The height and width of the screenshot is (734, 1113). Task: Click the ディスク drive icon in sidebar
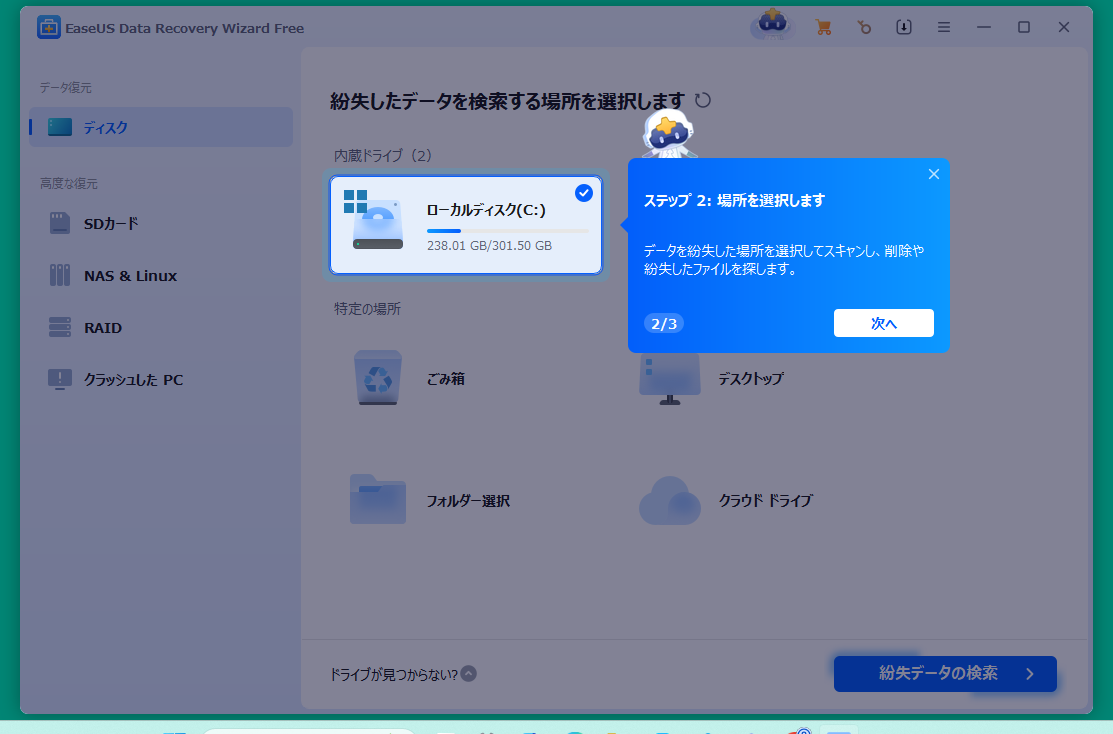point(60,127)
